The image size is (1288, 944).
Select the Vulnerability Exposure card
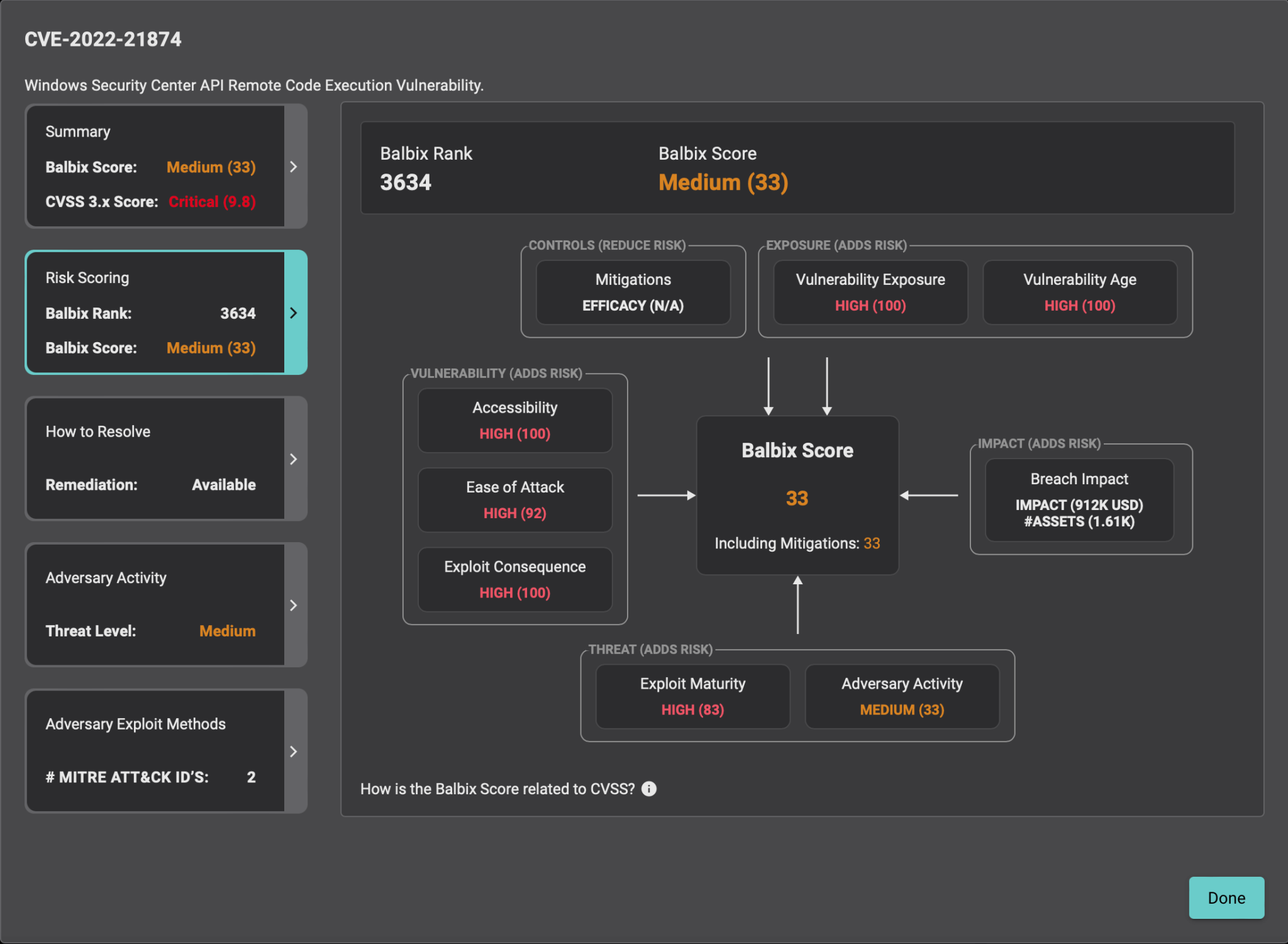870,292
